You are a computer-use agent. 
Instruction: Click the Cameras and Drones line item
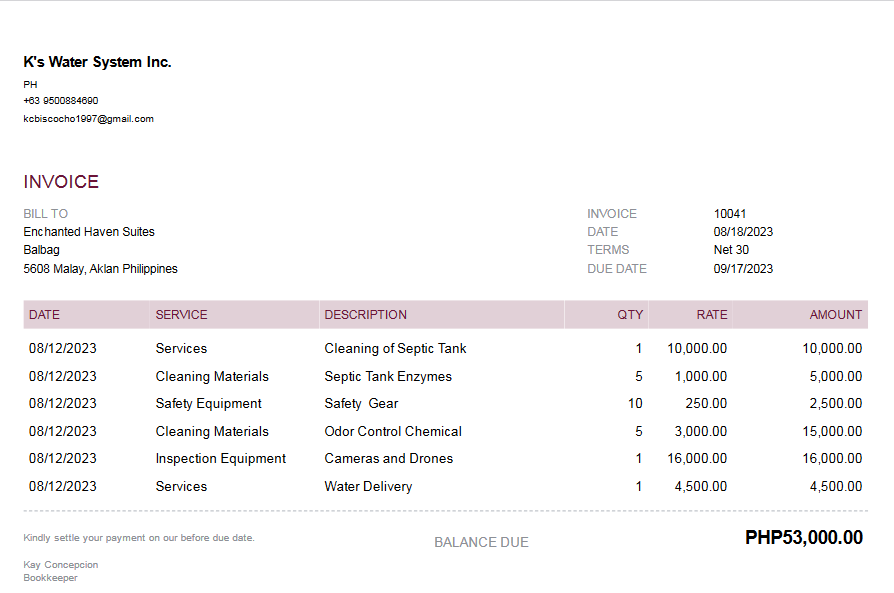pos(388,459)
